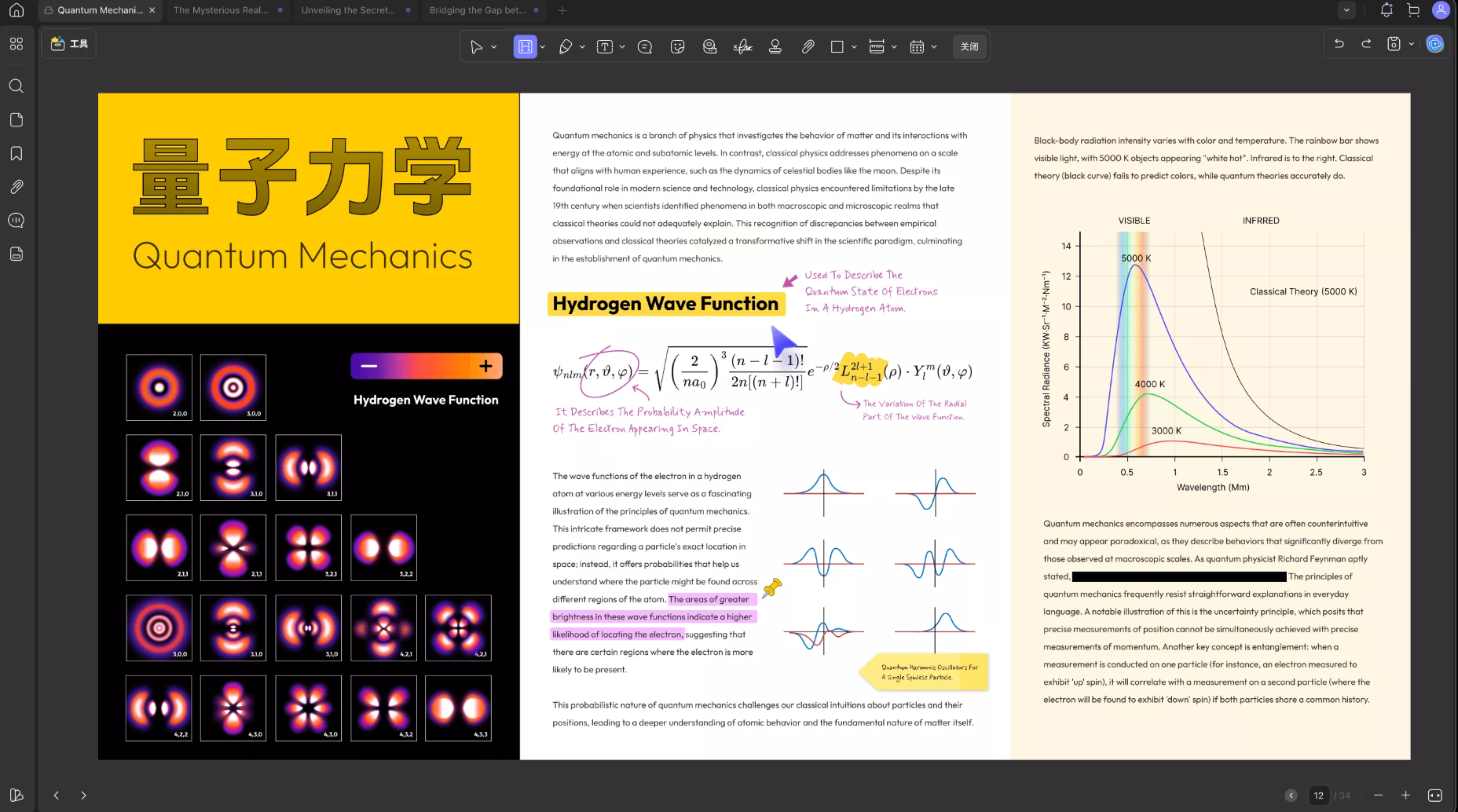The width and height of the screenshot is (1458, 812).
Task: Open the sticker tool
Action: coord(677,47)
